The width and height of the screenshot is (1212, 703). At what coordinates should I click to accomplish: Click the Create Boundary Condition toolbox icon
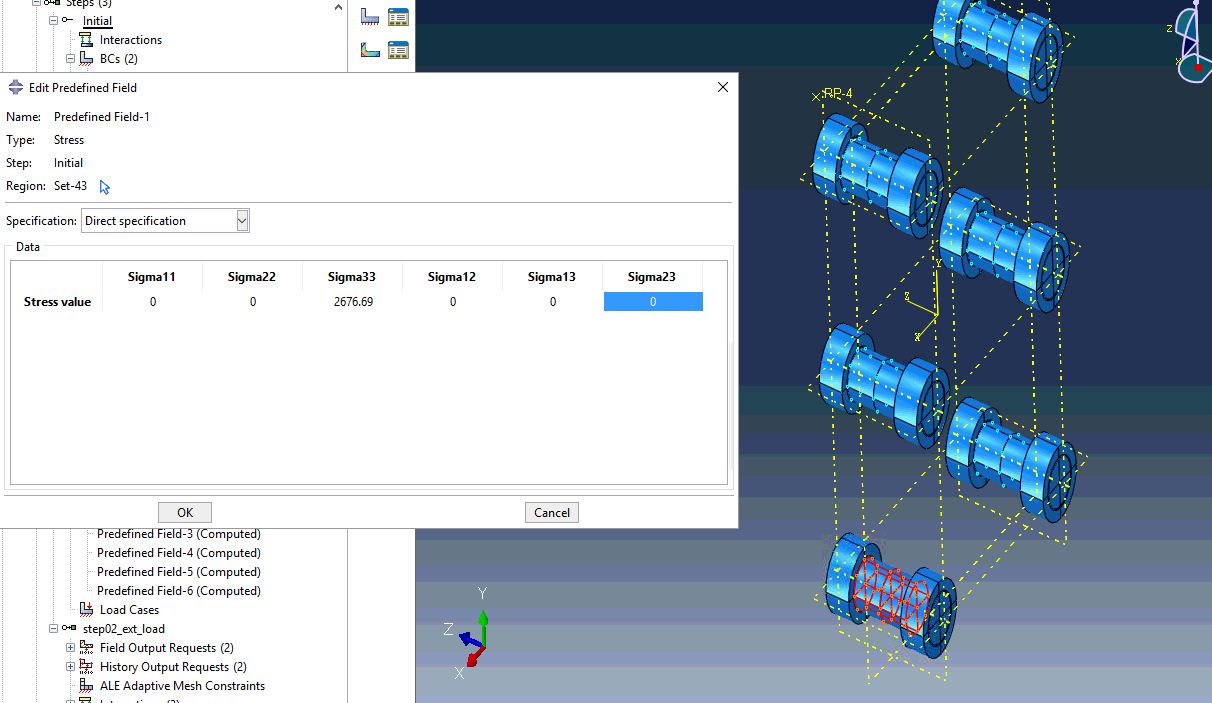pos(370,16)
